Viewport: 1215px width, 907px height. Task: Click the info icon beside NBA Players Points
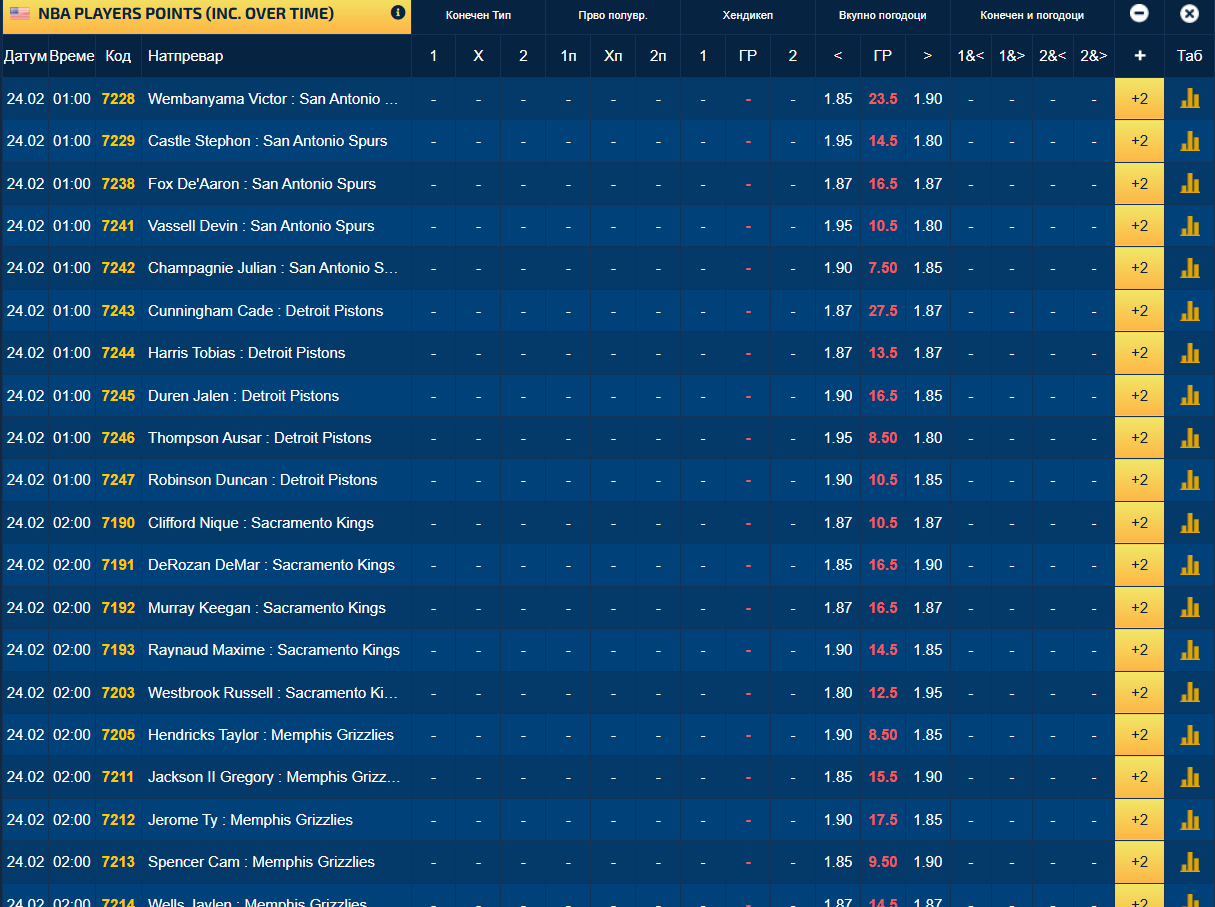[x=398, y=14]
